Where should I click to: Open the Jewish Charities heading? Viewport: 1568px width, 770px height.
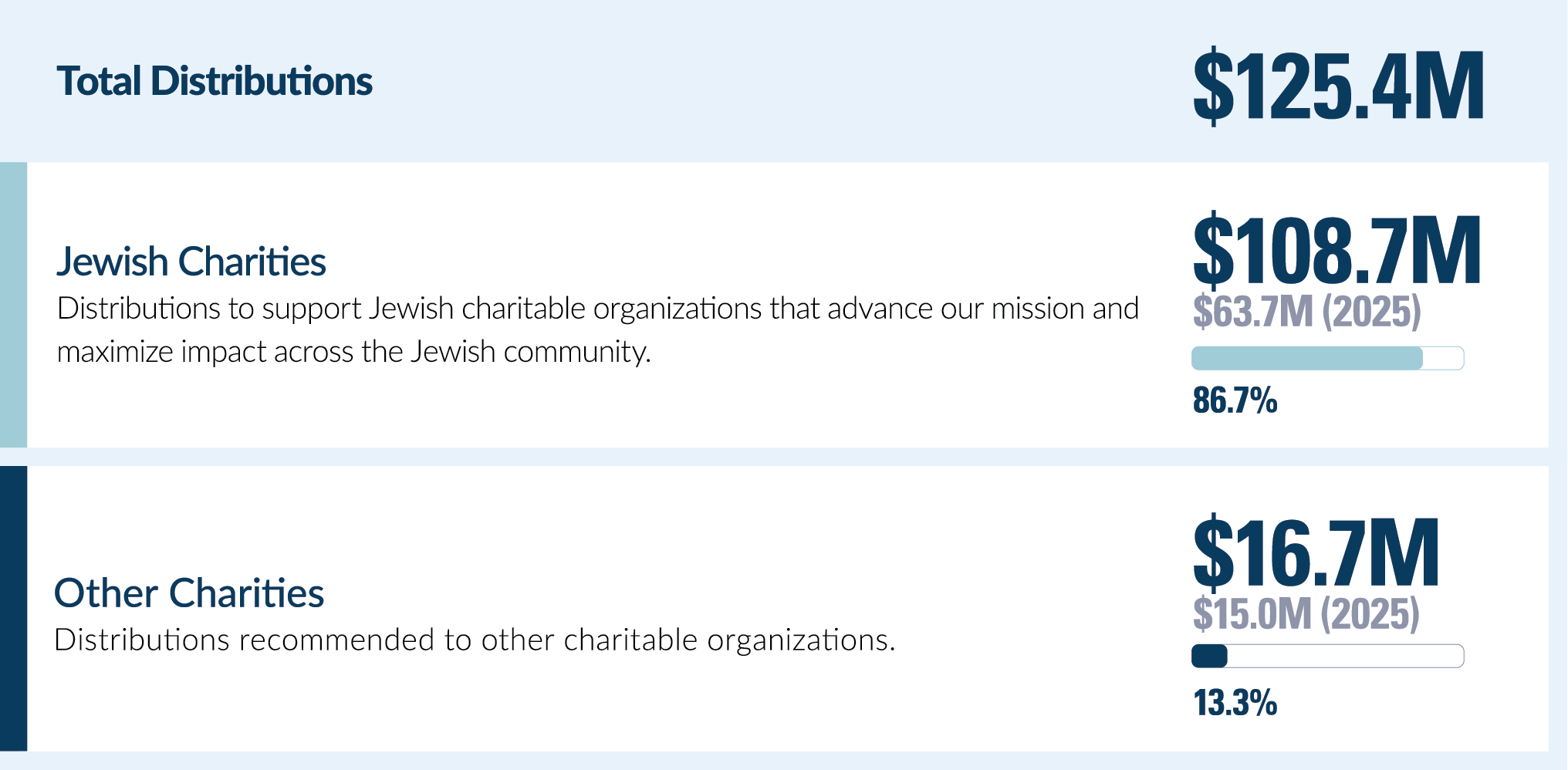click(x=191, y=262)
